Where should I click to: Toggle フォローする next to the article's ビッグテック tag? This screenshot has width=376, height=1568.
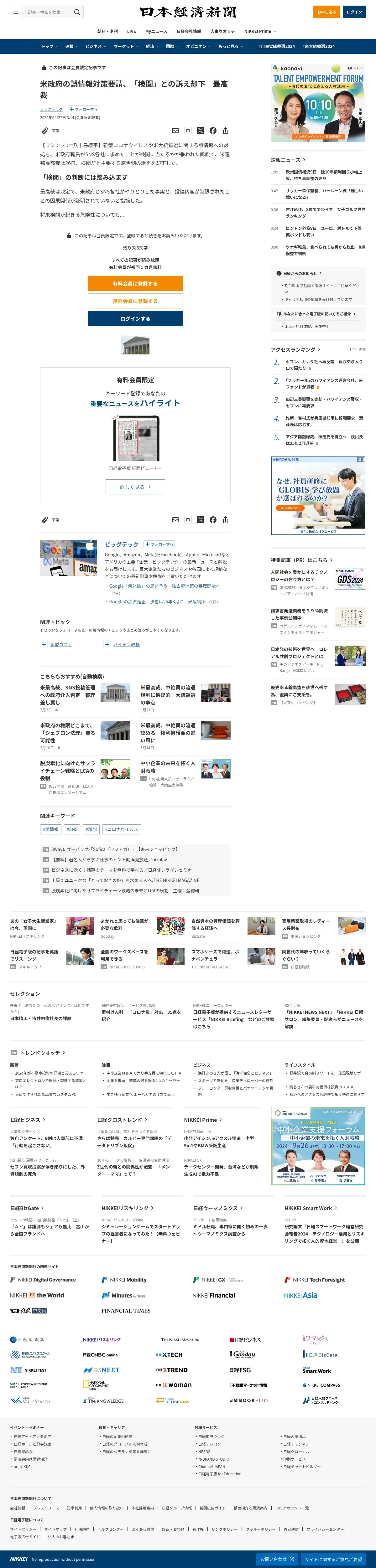[83, 110]
